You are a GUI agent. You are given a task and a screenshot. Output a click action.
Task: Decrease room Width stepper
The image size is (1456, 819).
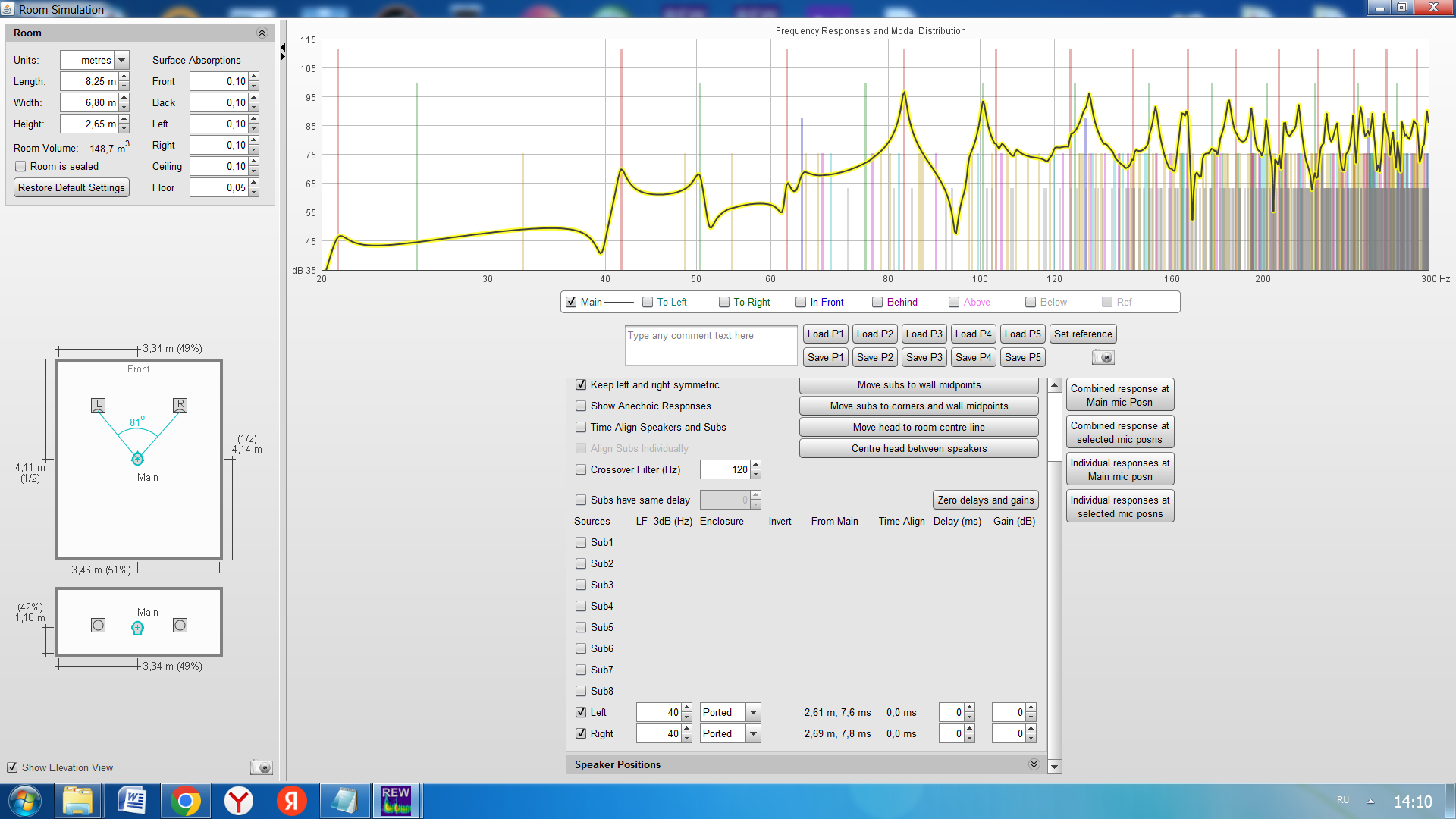124,107
